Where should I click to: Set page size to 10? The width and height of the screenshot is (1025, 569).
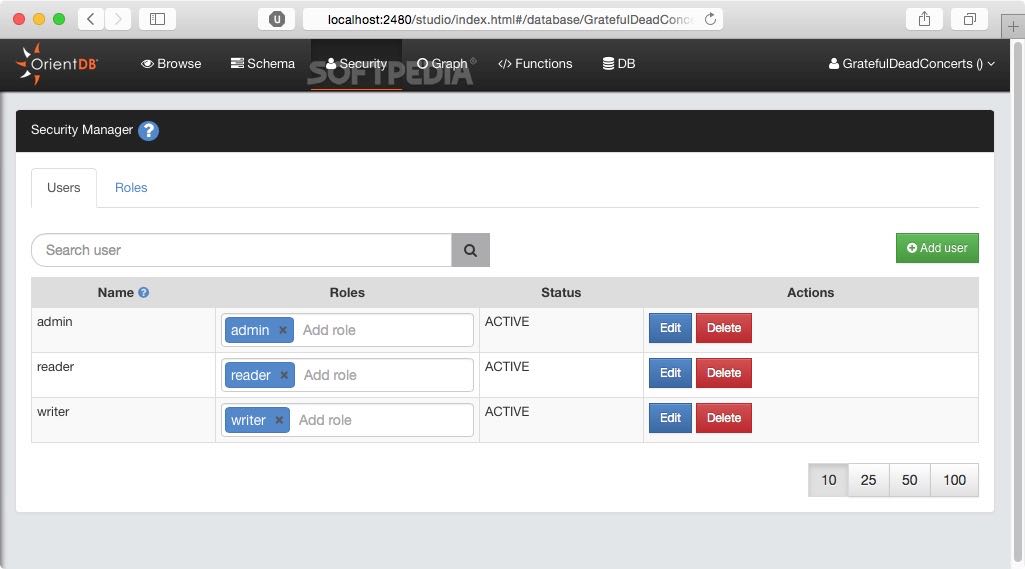pos(828,480)
